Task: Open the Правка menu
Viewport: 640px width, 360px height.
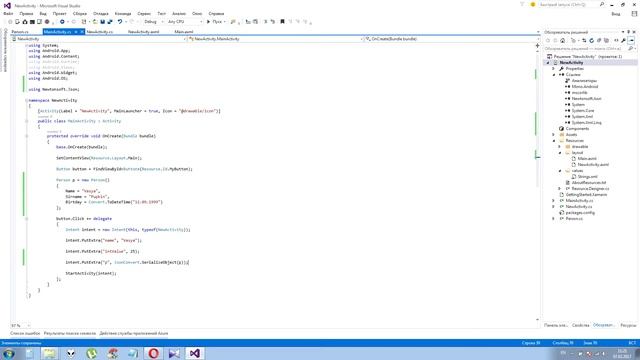Action: [26, 13]
